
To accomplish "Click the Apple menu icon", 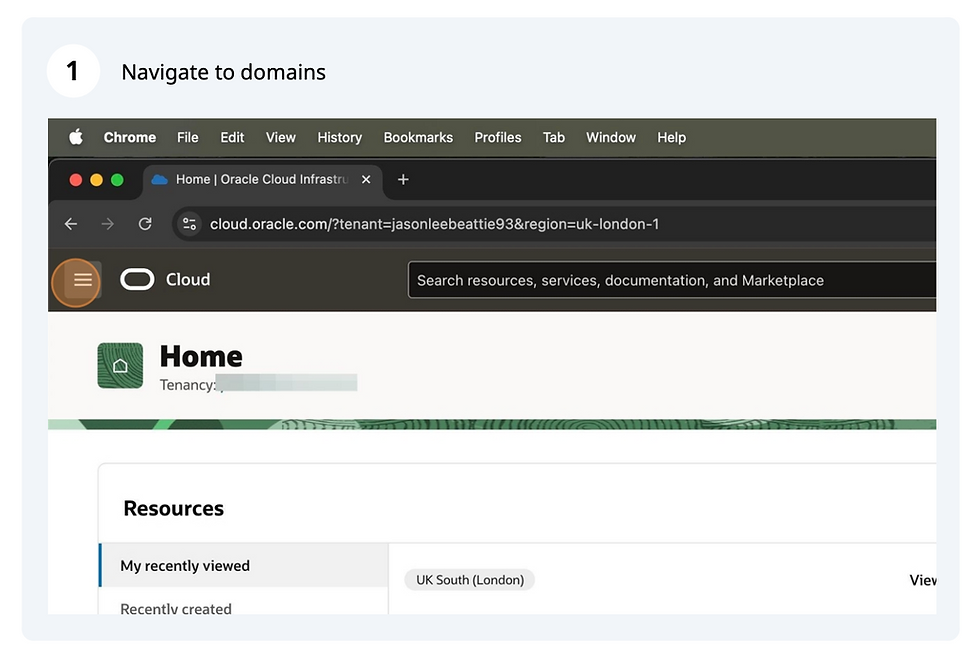I will [76, 137].
